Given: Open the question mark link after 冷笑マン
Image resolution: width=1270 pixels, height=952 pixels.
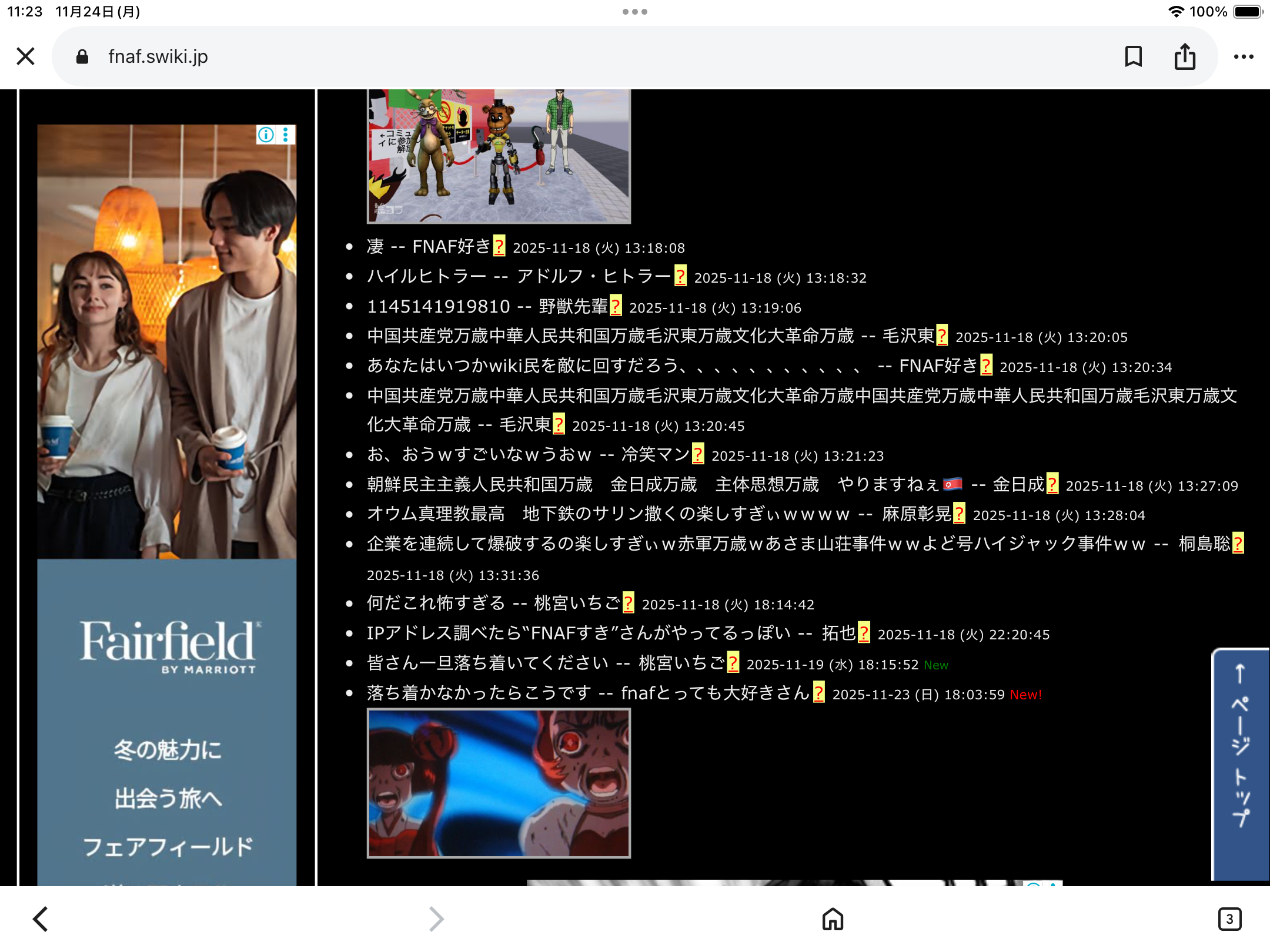Looking at the screenshot, I should coord(698,454).
